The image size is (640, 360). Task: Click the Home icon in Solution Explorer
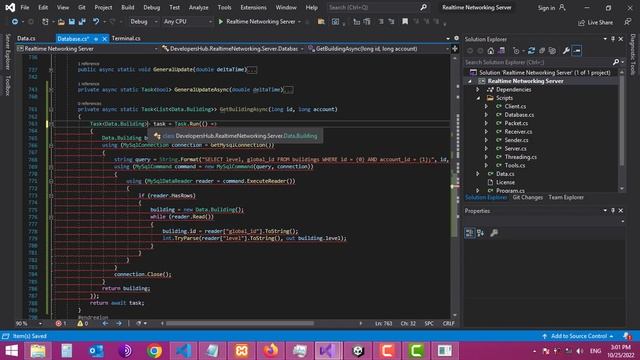[x=491, y=51]
